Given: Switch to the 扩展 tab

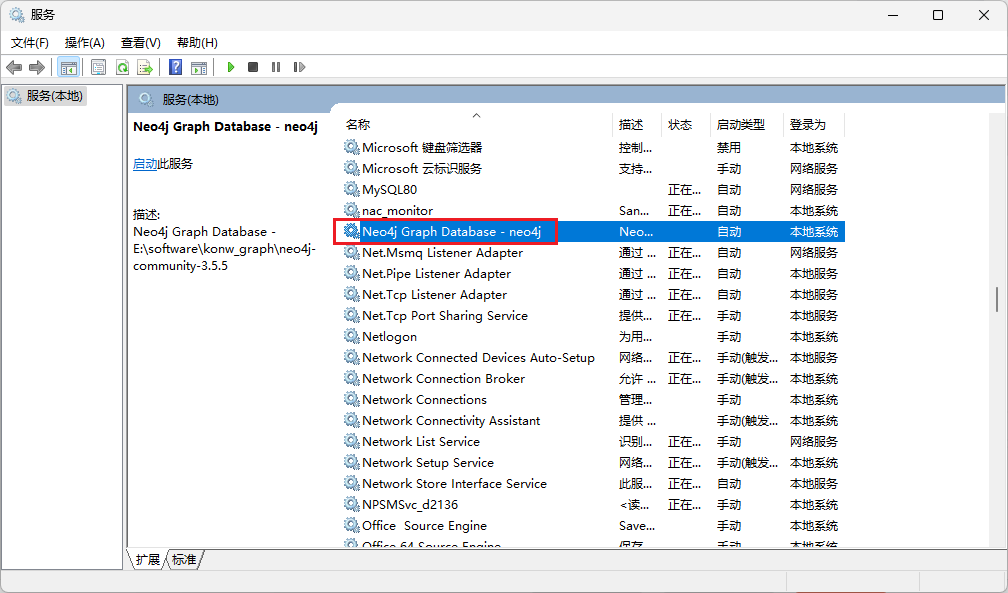Looking at the screenshot, I should coord(148,560).
